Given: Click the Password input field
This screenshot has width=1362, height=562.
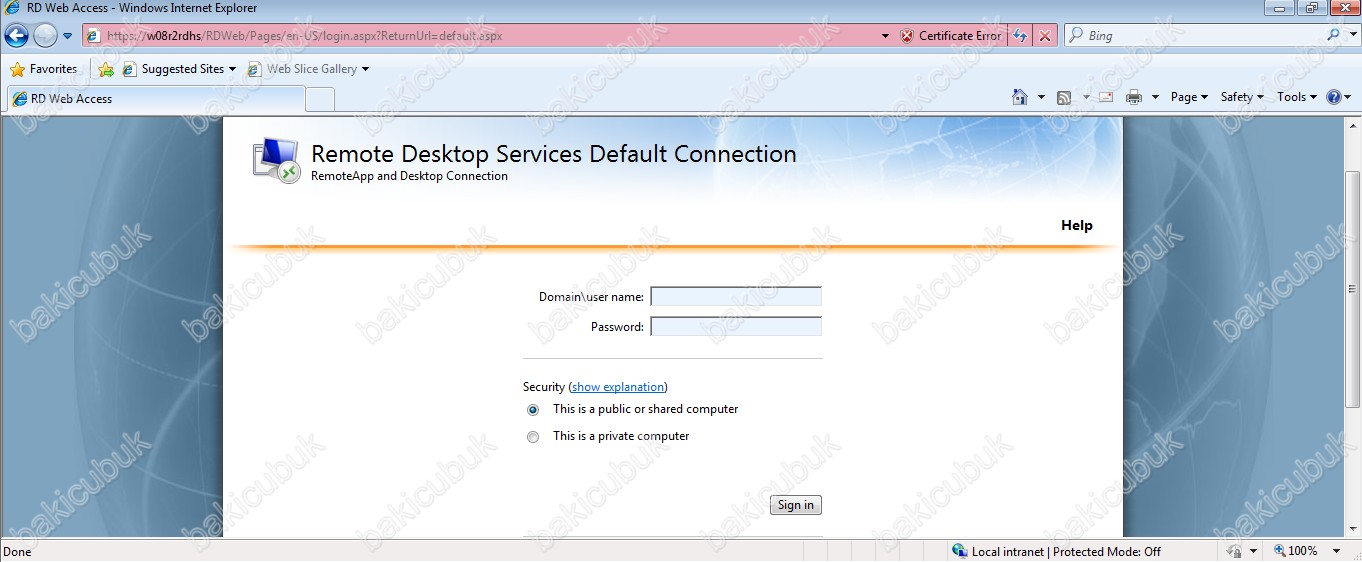Looking at the screenshot, I should tap(736, 326).
